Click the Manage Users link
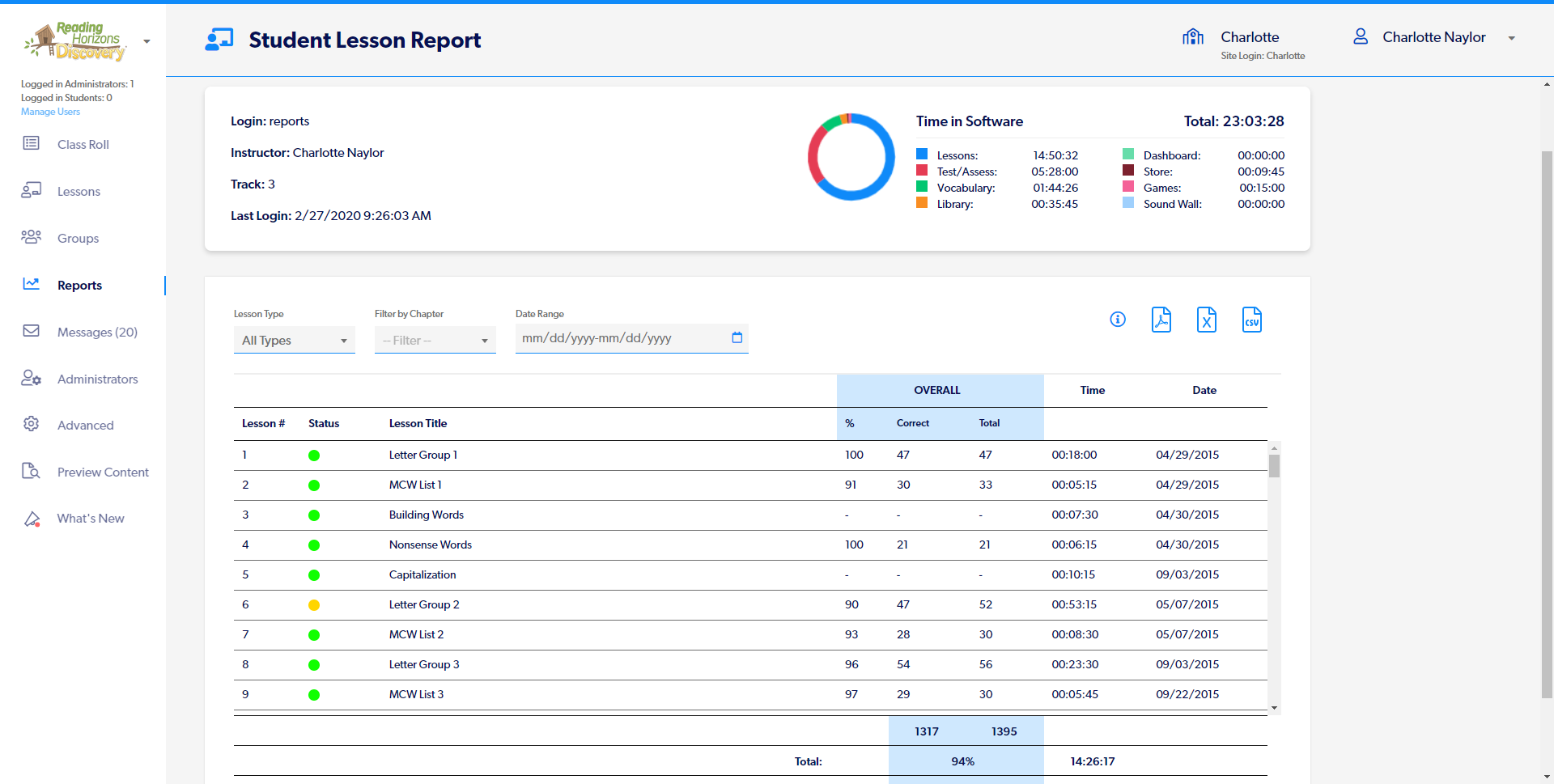1554x784 pixels. (50, 111)
